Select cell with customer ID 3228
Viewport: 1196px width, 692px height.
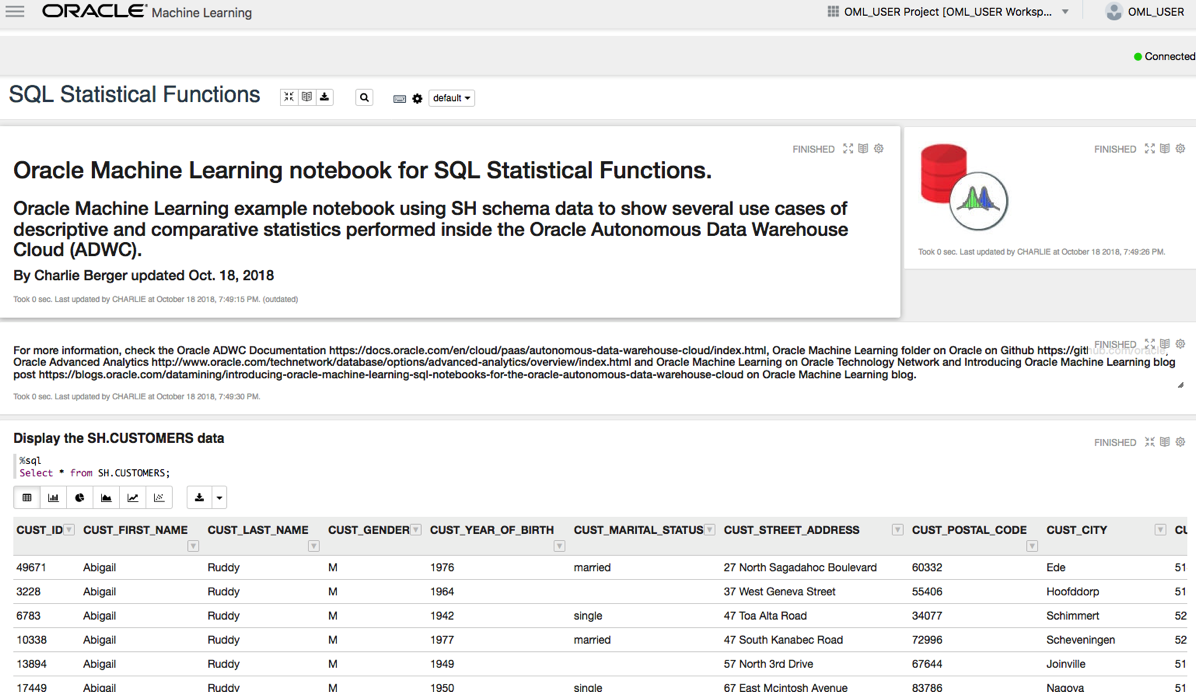pyautogui.click(x=28, y=591)
